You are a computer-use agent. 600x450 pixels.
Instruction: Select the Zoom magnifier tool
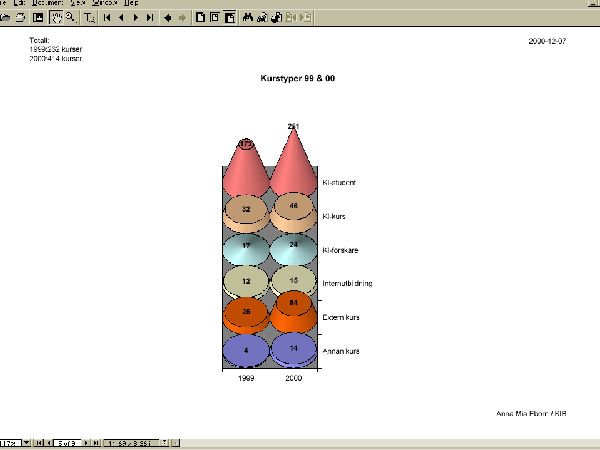[70, 17]
